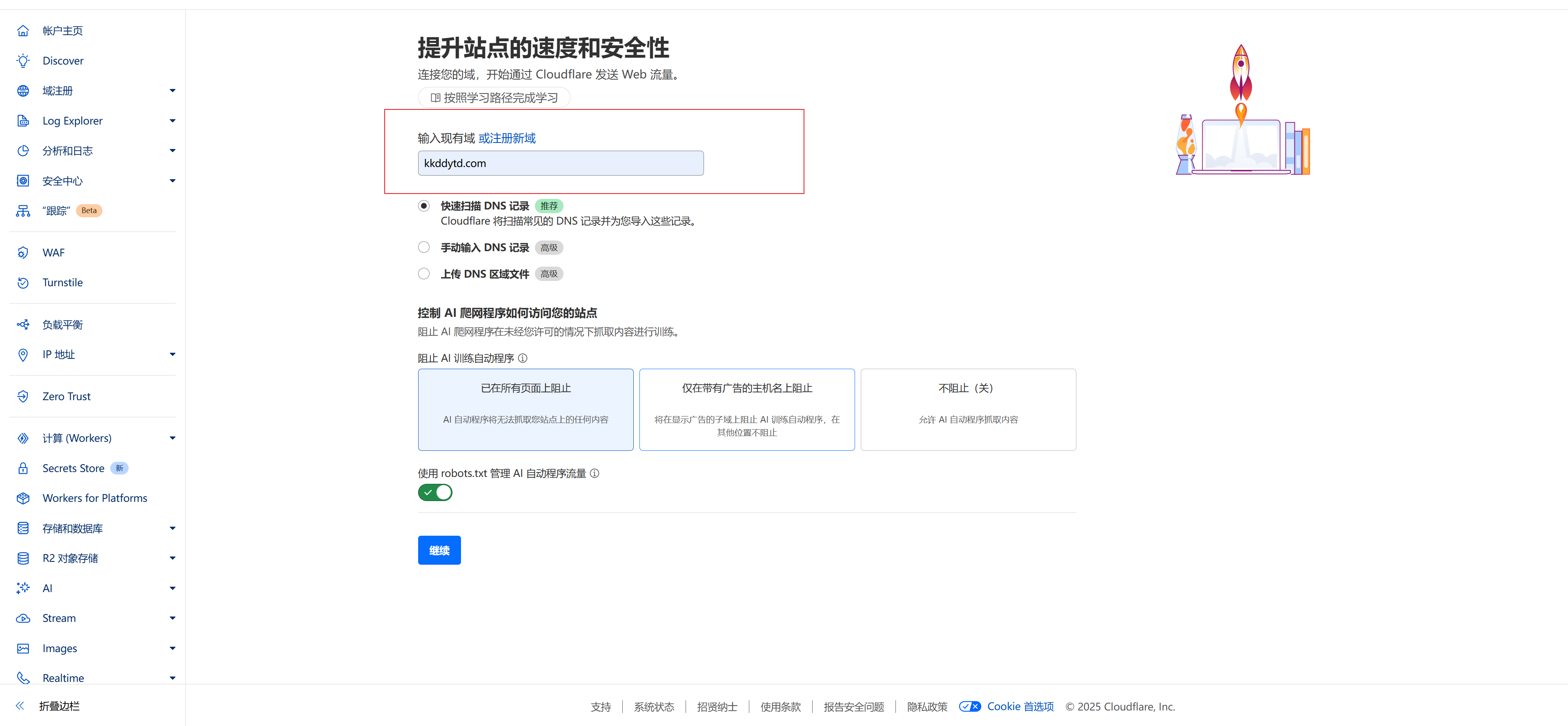The height and width of the screenshot is (726, 1568).
Task: Click info icon next to robots.txt label
Action: click(x=595, y=473)
